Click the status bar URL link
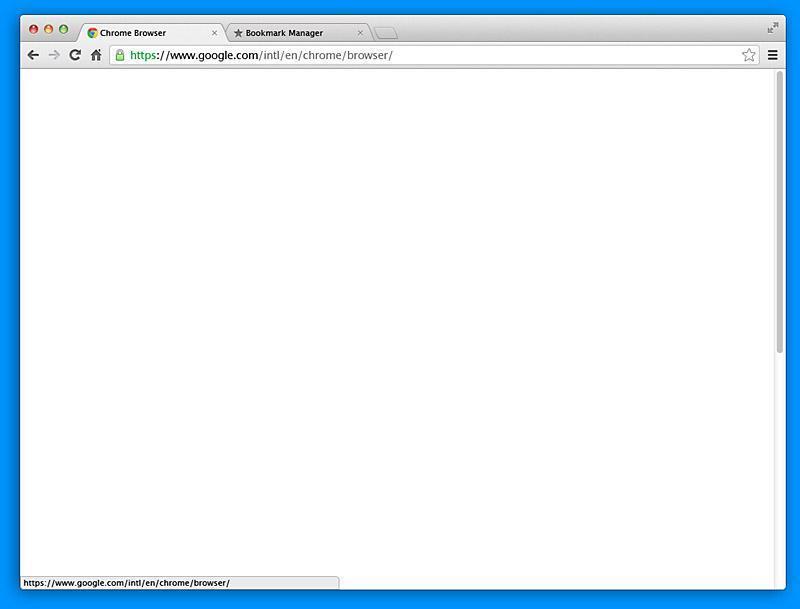The width and height of the screenshot is (800, 609). pyautogui.click(x=126, y=581)
